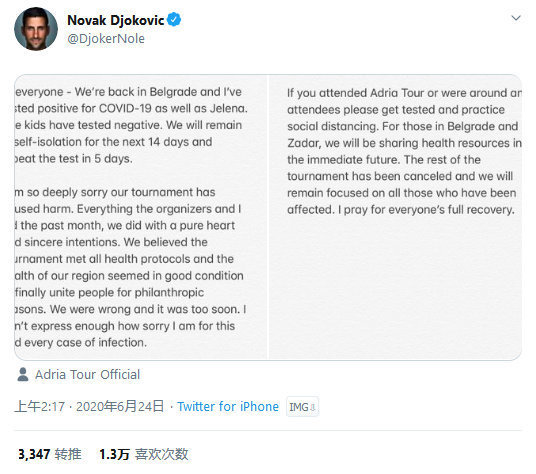Open the @DjokerNole handle link

coord(106,39)
